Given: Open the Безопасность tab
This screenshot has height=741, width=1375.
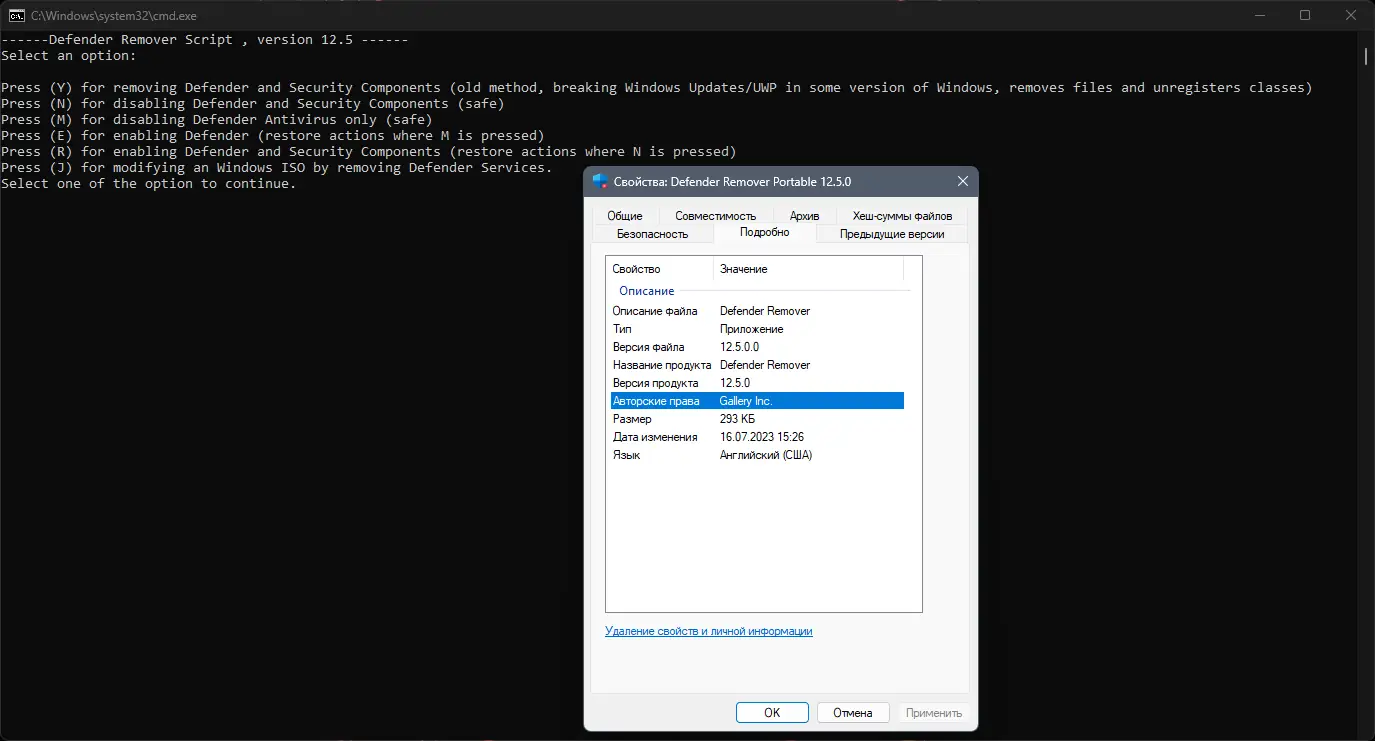Looking at the screenshot, I should coord(653,234).
